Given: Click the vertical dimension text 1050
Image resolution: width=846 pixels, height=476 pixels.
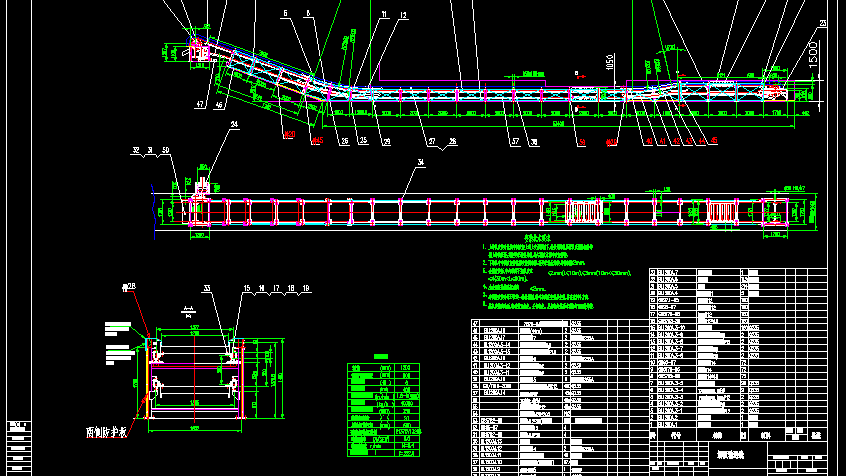Looking at the screenshot, I should coord(610,64).
